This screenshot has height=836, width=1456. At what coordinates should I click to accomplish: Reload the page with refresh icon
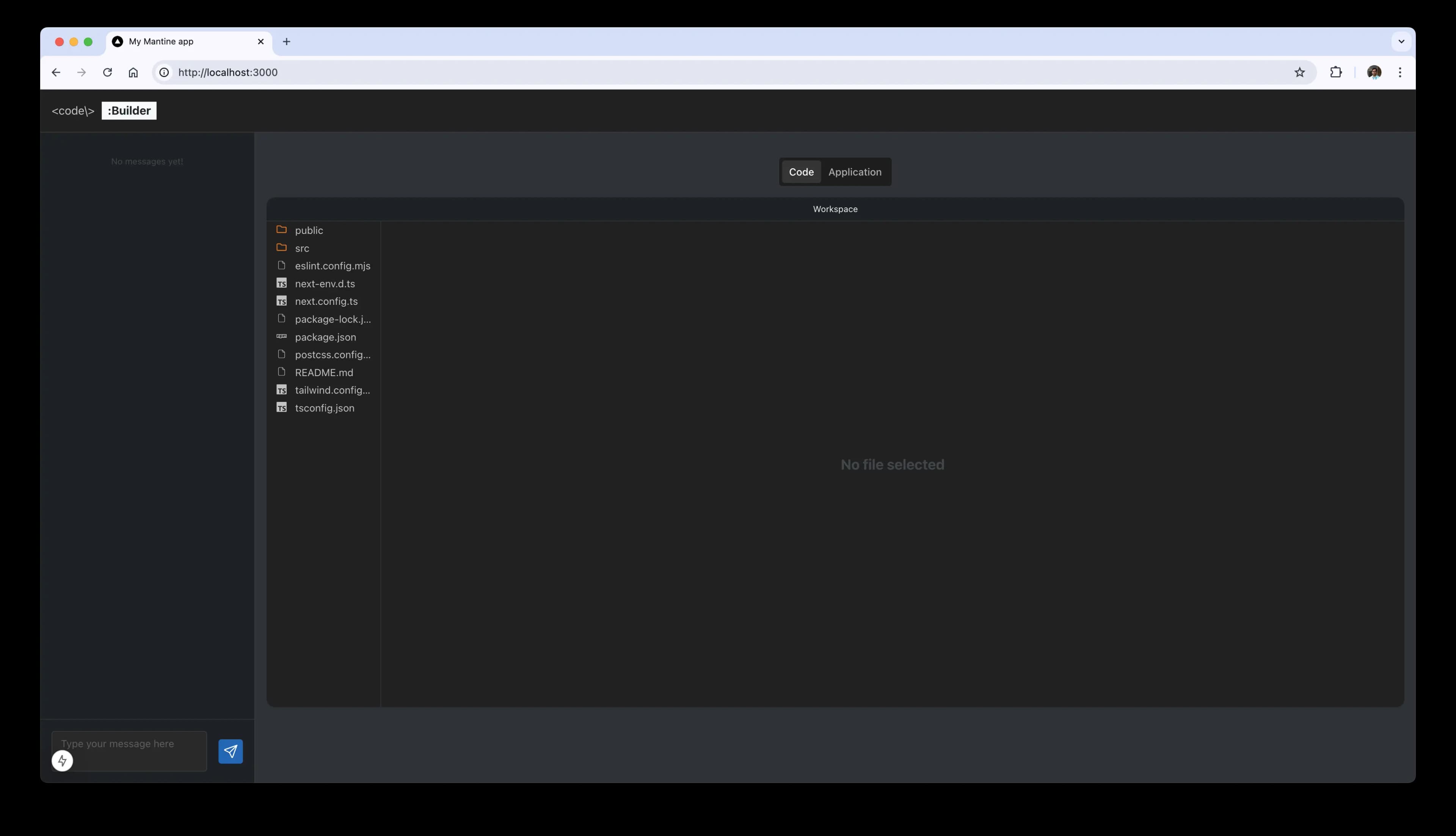pos(107,72)
